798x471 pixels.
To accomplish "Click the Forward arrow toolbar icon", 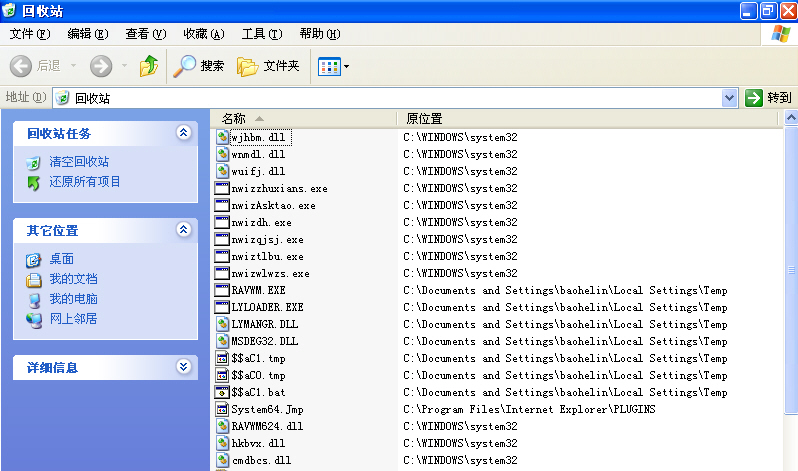I will tap(101, 66).
